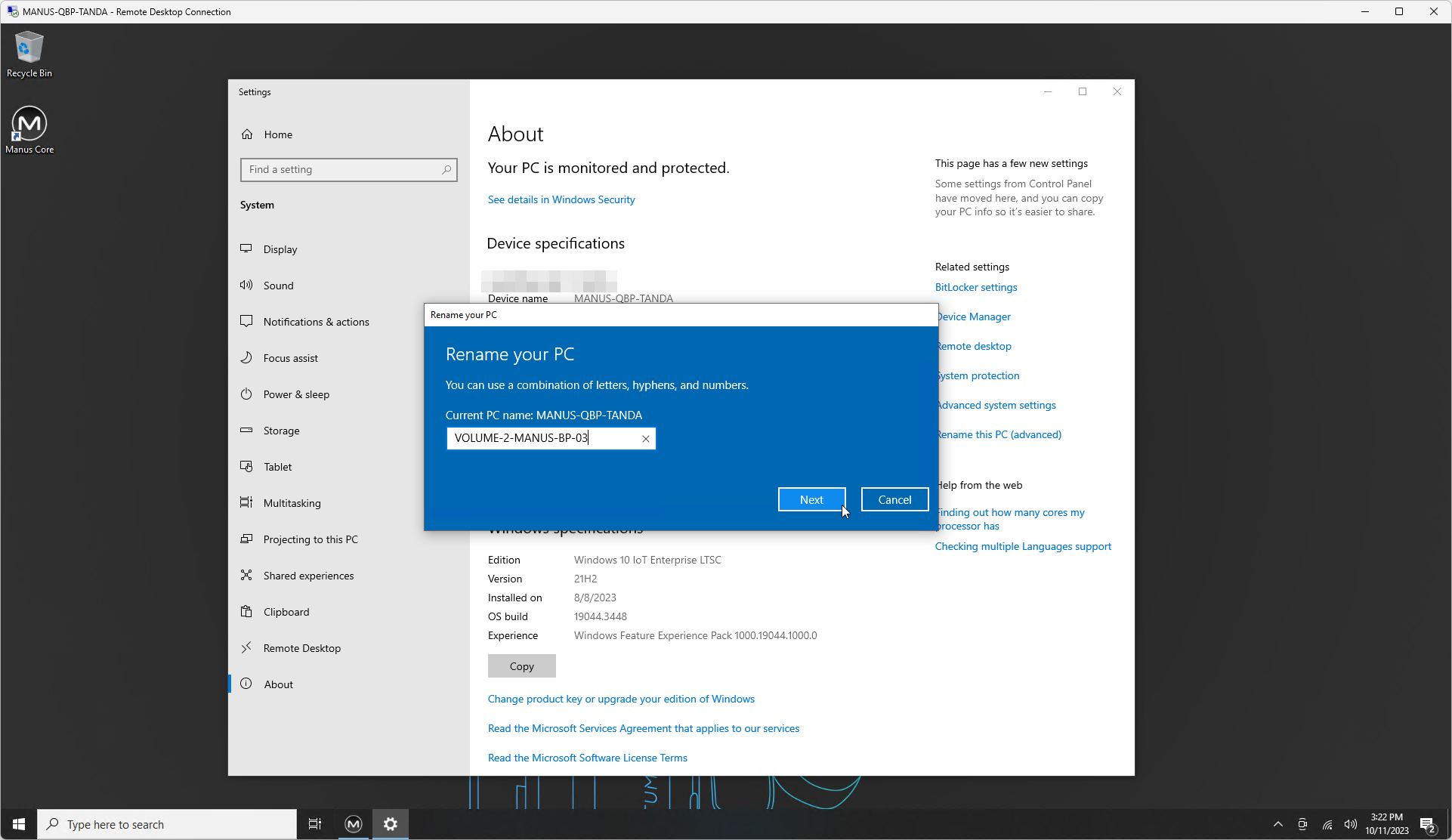Expand hidden system tray icons chevron

[1277, 824]
